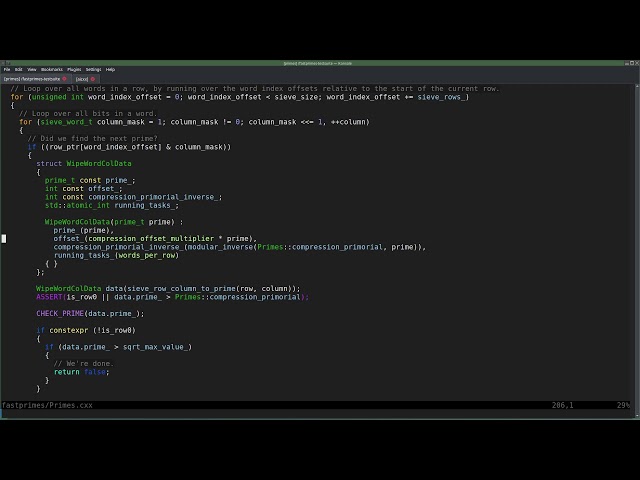640x480 pixels.
Task: Close the second terminal tab
Action: [93, 79]
